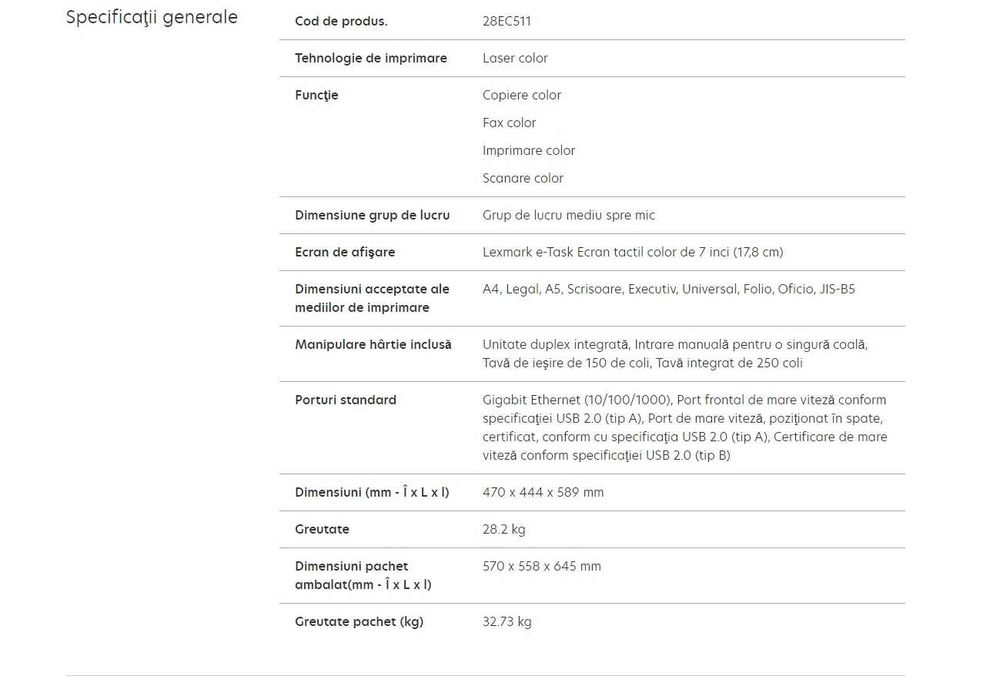The height and width of the screenshot is (680, 1000).
Task: Click the "Imprimare color" entry
Action: 529,150
